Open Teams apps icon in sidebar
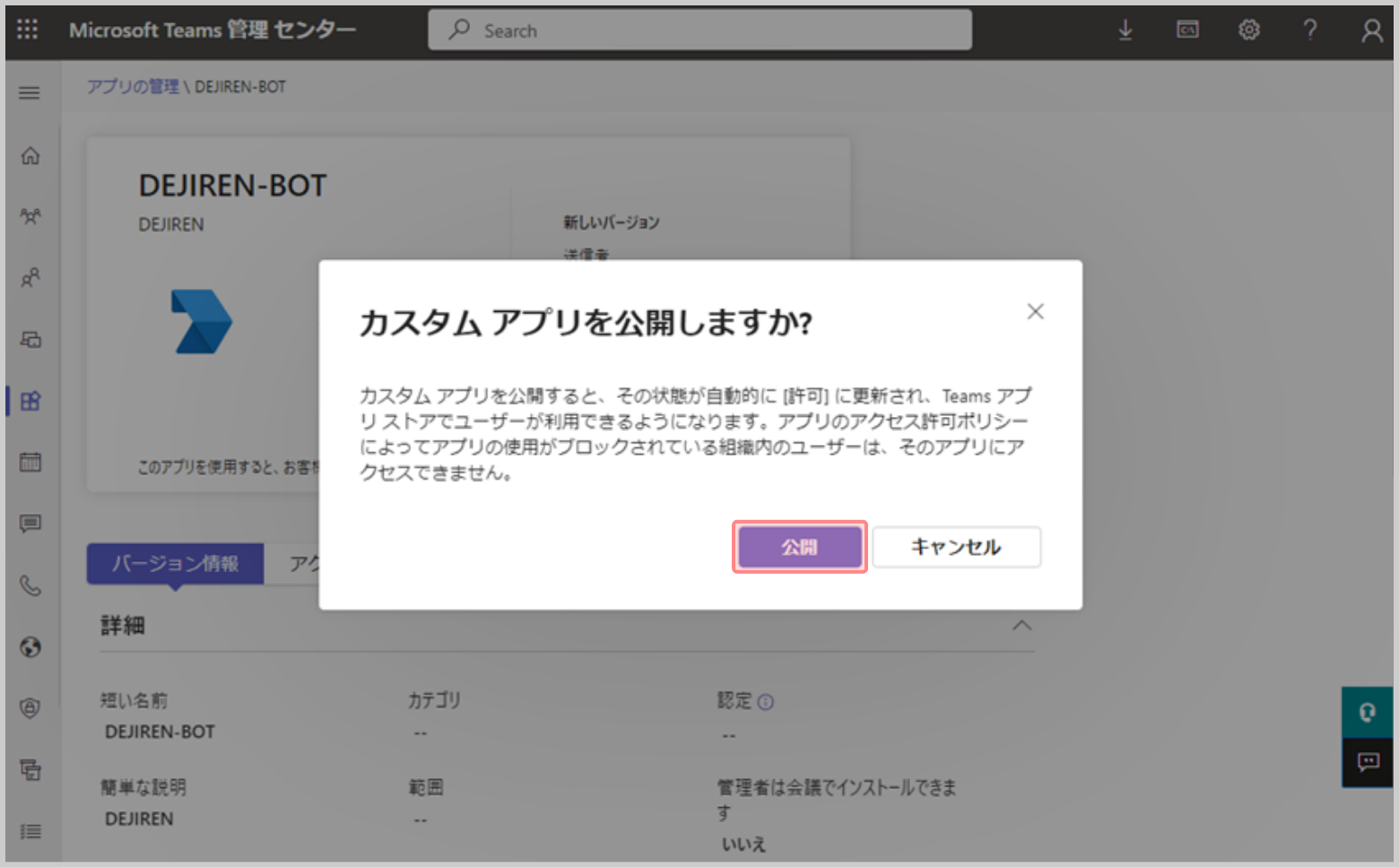The width and height of the screenshot is (1399, 868). [30, 401]
